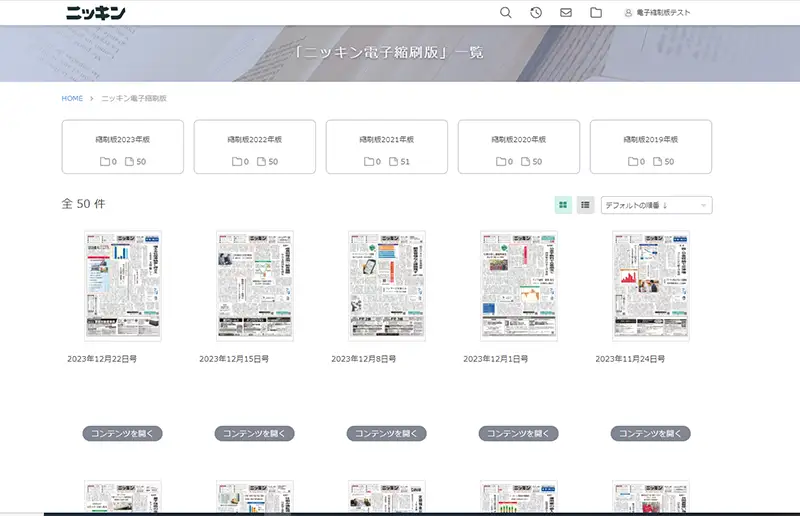Open the folder icon in header
The height and width of the screenshot is (516, 800).
(x=596, y=13)
